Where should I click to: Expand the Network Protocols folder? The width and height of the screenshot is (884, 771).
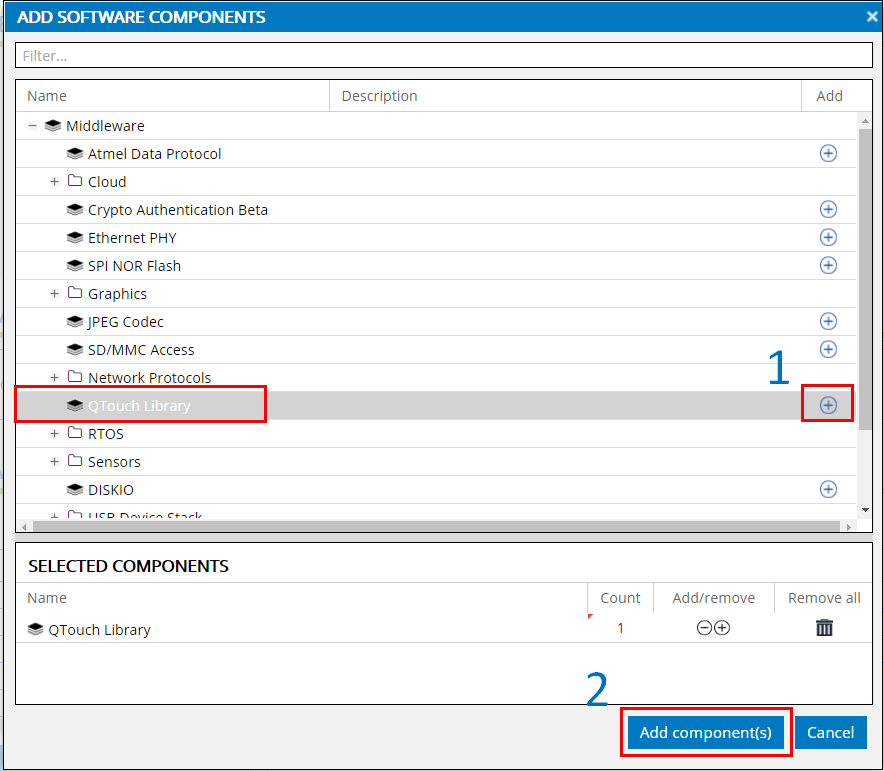(54, 377)
